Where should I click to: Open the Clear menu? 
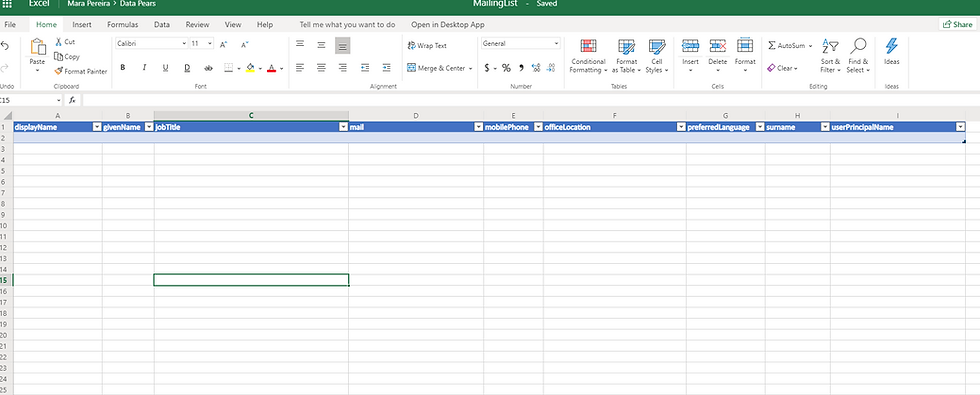click(782, 68)
